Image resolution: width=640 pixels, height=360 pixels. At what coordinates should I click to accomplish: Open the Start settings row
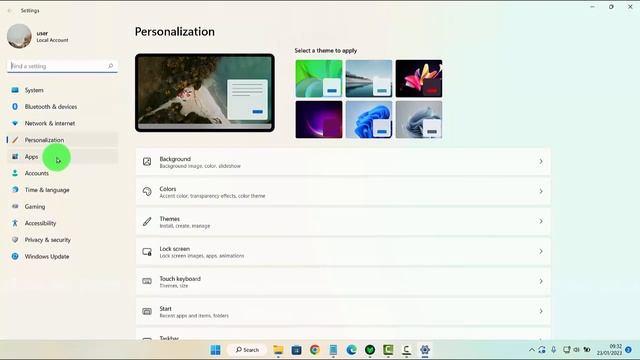(x=343, y=311)
